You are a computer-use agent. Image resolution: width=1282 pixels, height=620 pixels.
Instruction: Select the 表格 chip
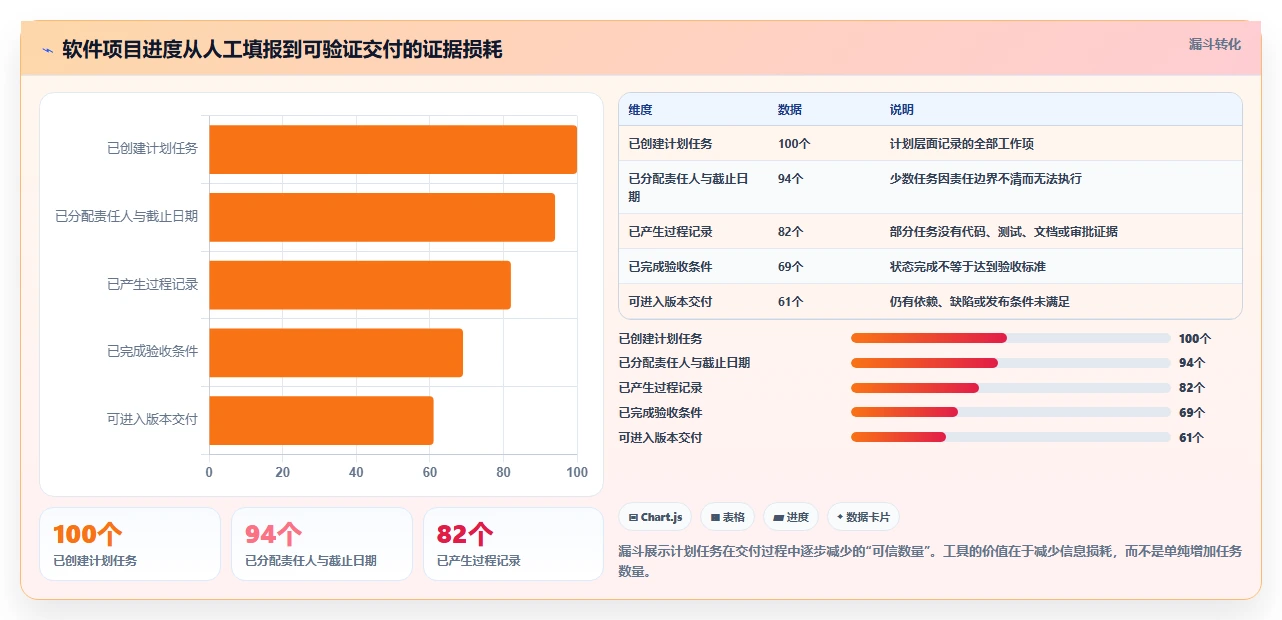[x=727, y=517]
